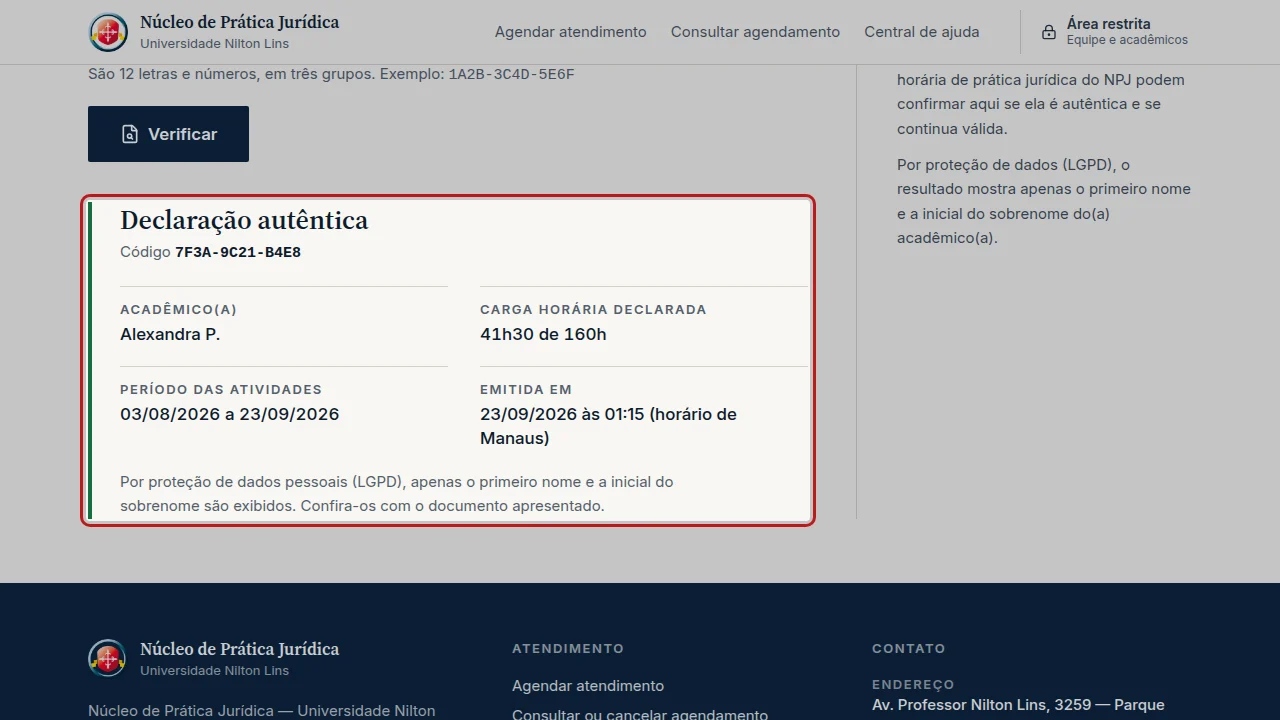Viewport: 1280px width, 720px height.
Task: Open Consultar agendamento in top navigation
Action: click(x=755, y=32)
